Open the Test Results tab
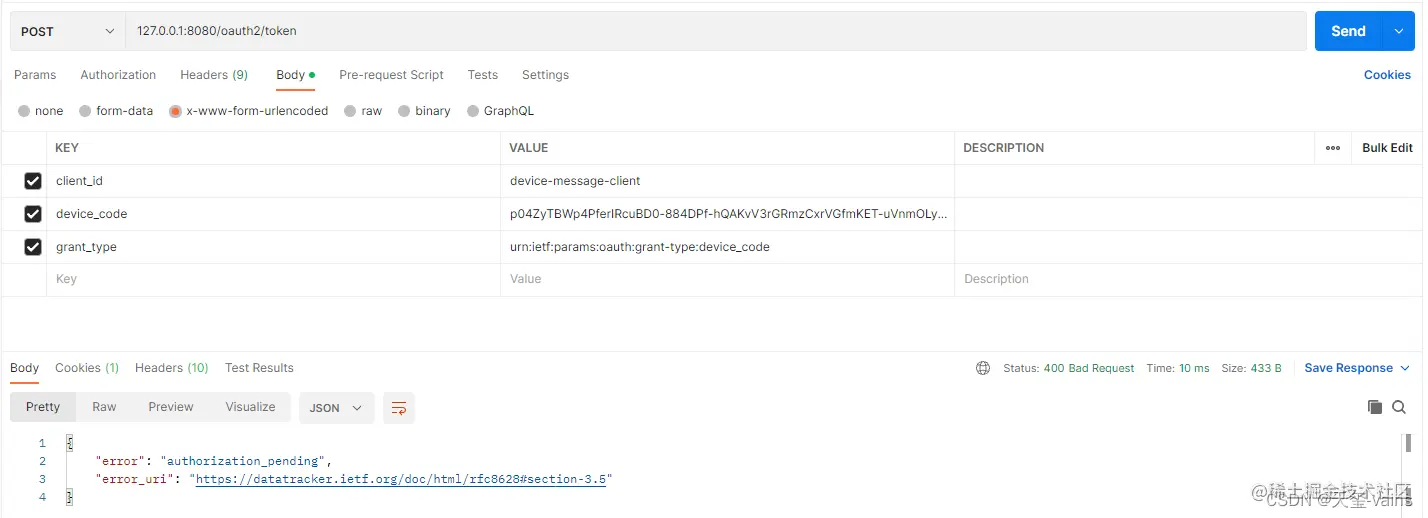 pos(259,368)
